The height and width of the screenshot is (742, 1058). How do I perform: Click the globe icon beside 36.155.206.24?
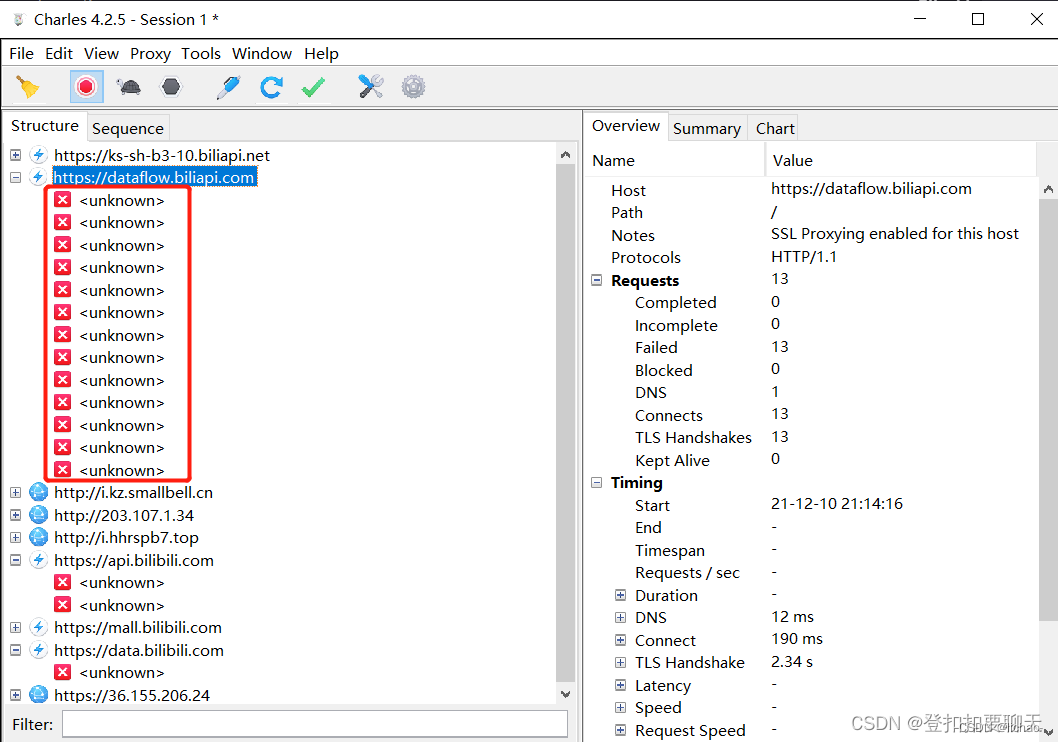(x=38, y=695)
